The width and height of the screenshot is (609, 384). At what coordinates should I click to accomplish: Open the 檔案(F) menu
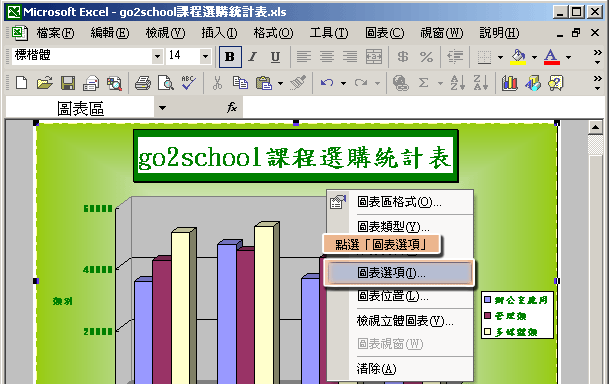(55, 33)
